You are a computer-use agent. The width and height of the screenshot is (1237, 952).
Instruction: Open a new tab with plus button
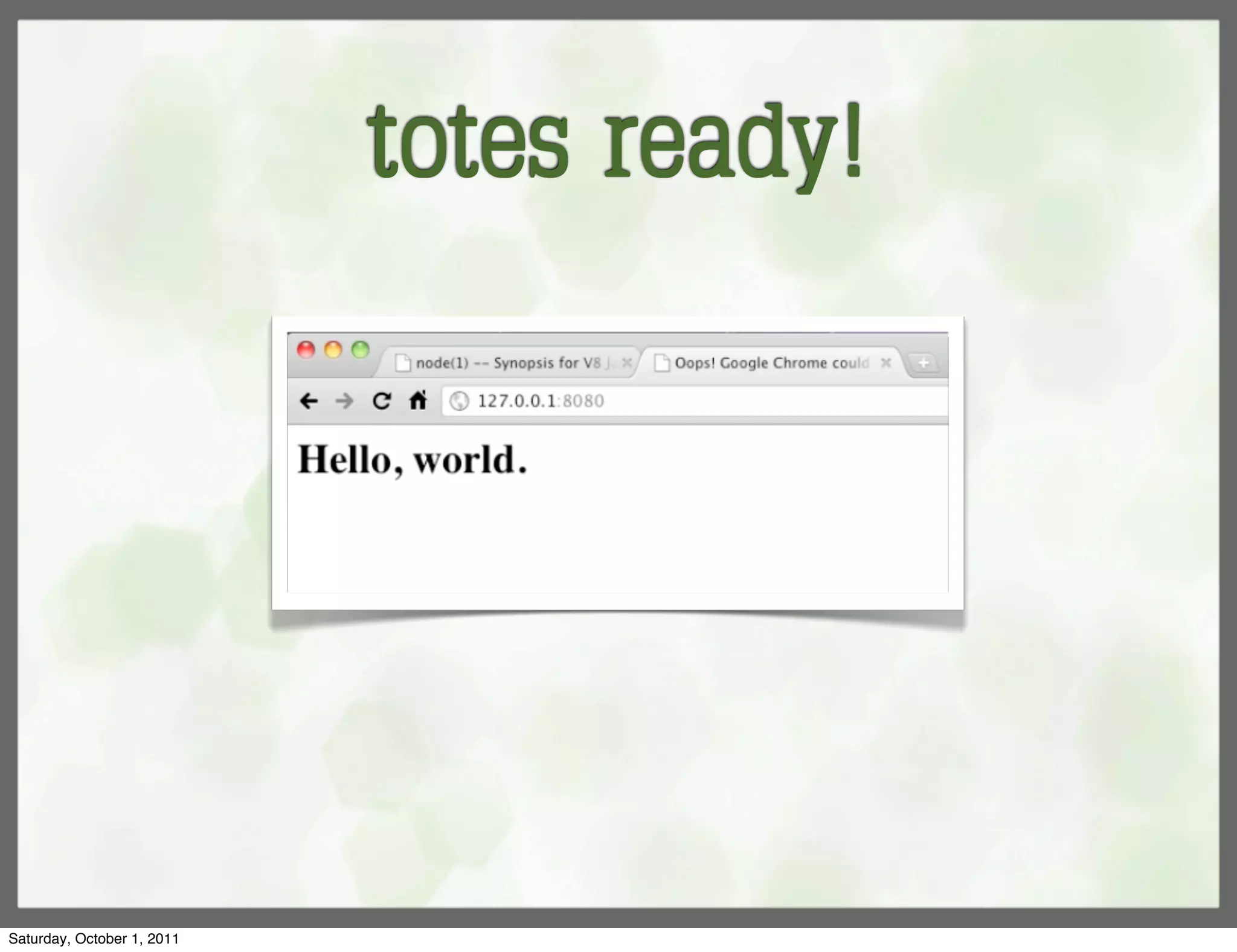(x=923, y=363)
